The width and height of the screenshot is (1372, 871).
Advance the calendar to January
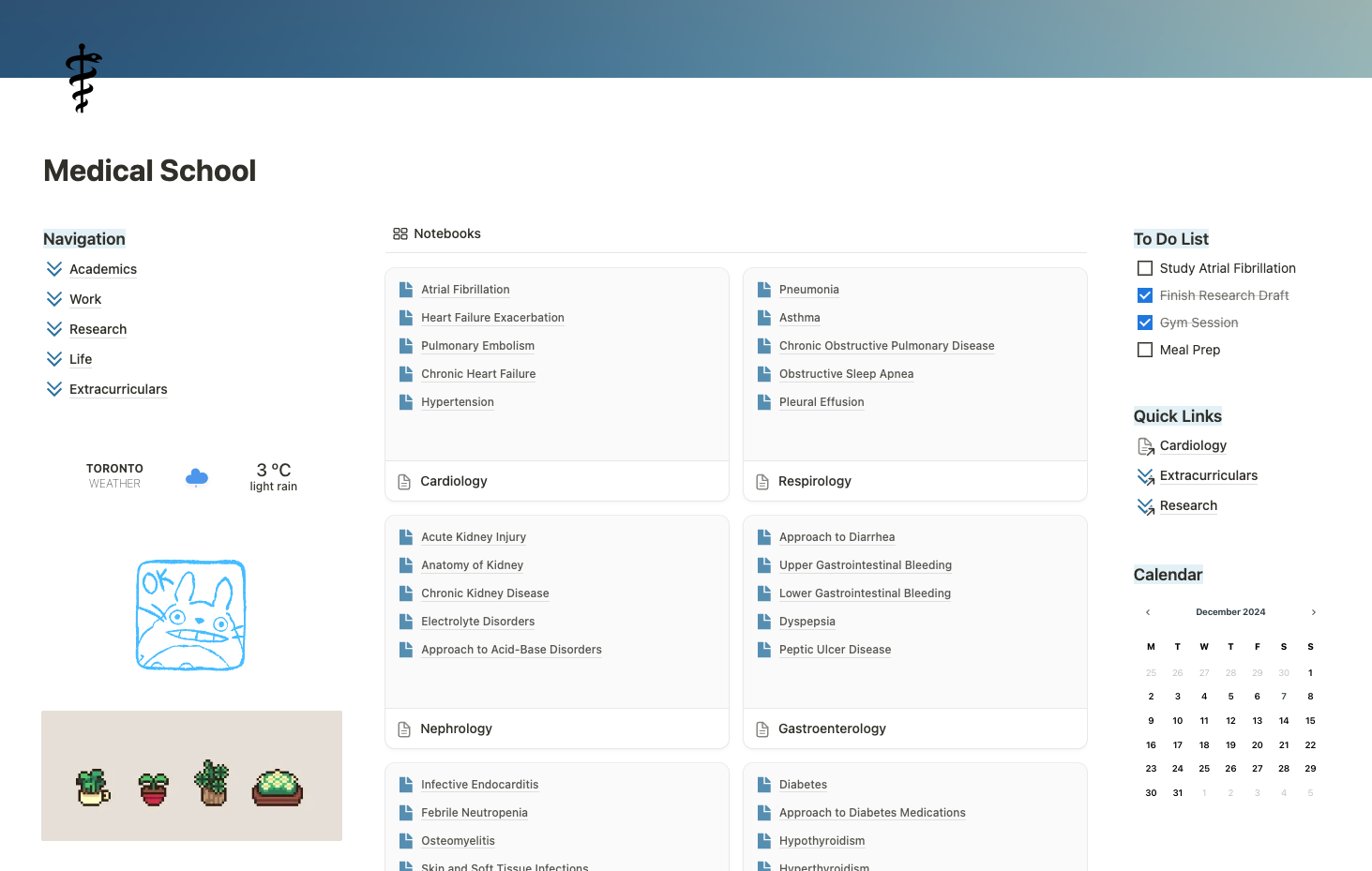point(1313,611)
